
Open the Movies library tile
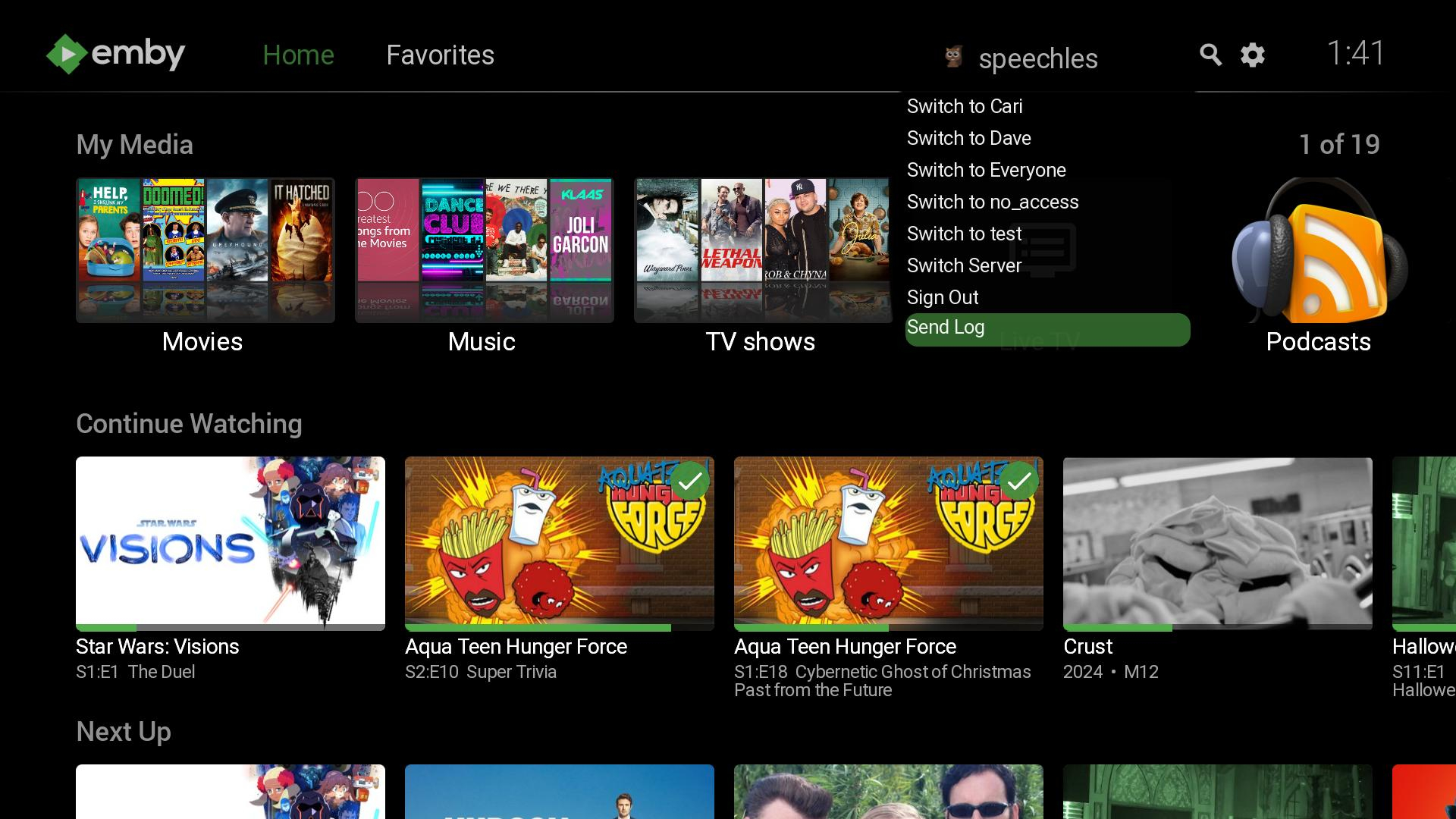pyautogui.click(x=205, y=250)
